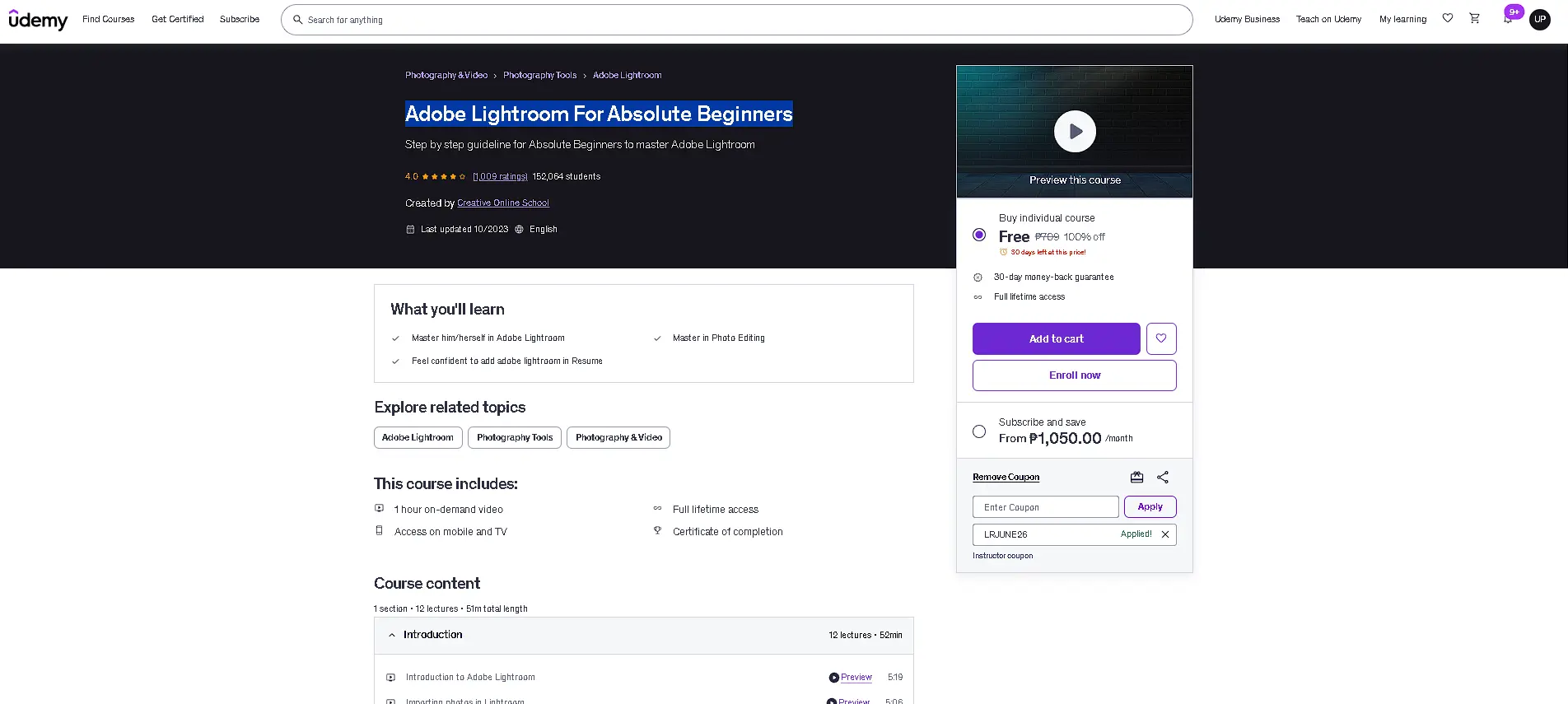The height and width of the screenshot is (704, 1568).
Task: Open Photography Tools breadcrumb
Action: click(x=539, y=75)
